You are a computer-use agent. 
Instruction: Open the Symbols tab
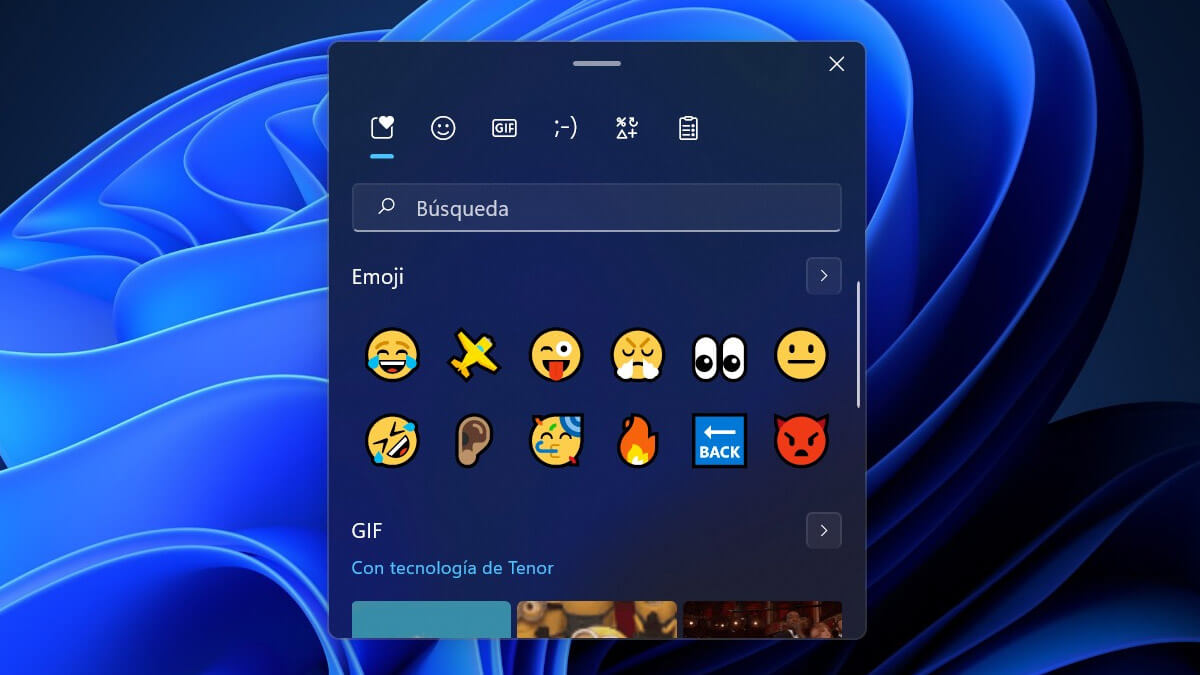click(627, 128)
